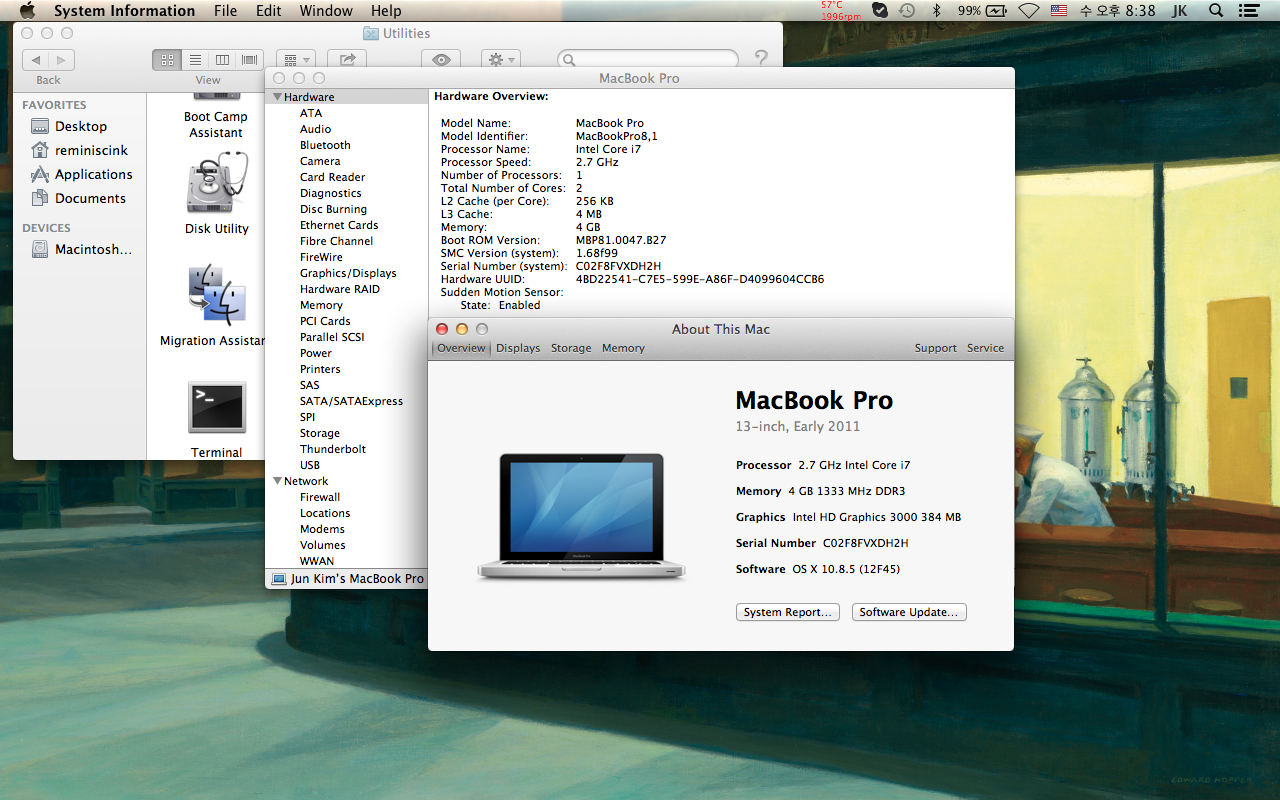Click the Quick Look eye icon

pyautogui.click(x=441, y=60)
